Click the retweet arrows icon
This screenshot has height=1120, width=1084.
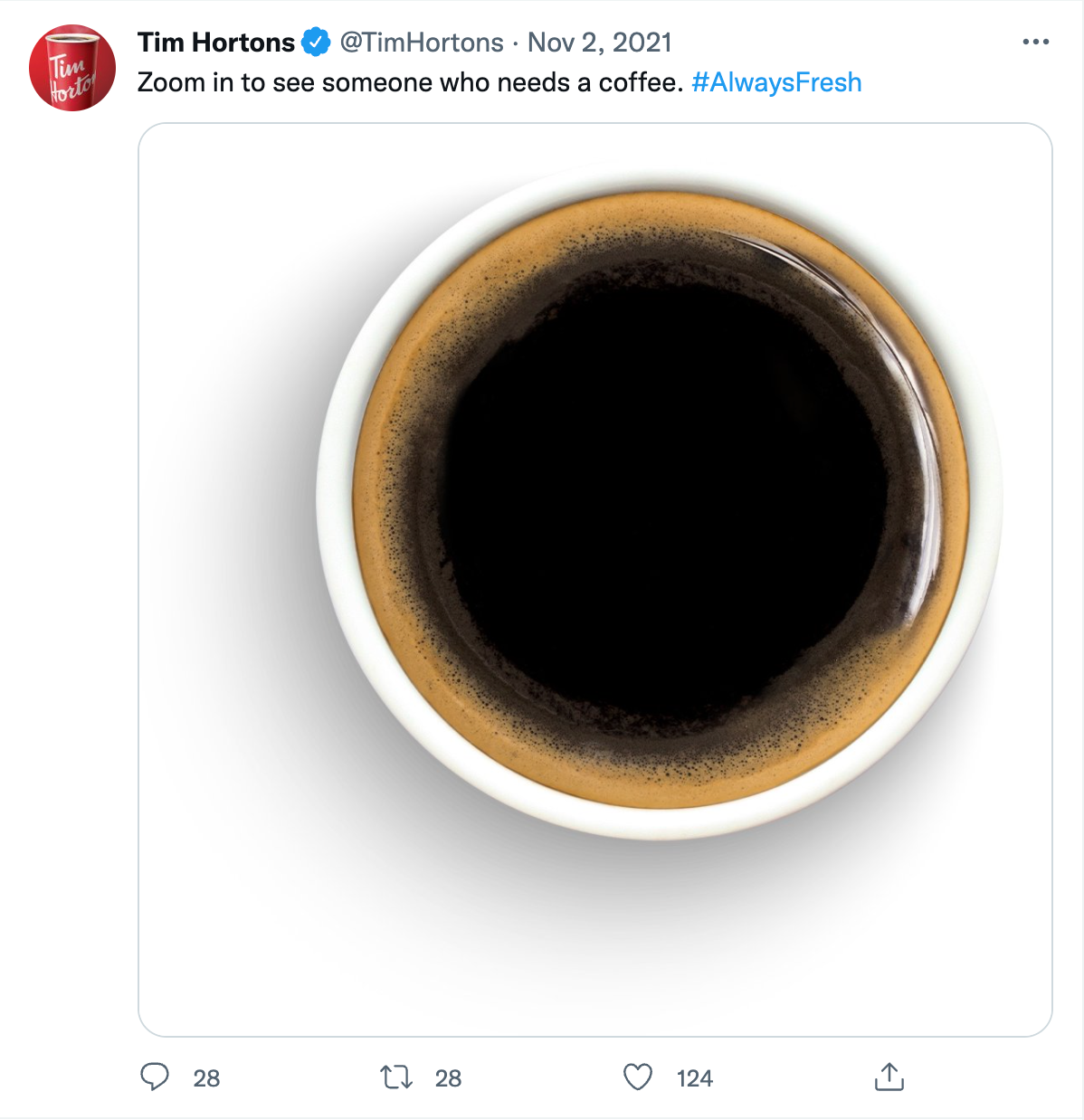pyautogui.click(x=396, y=1077)
